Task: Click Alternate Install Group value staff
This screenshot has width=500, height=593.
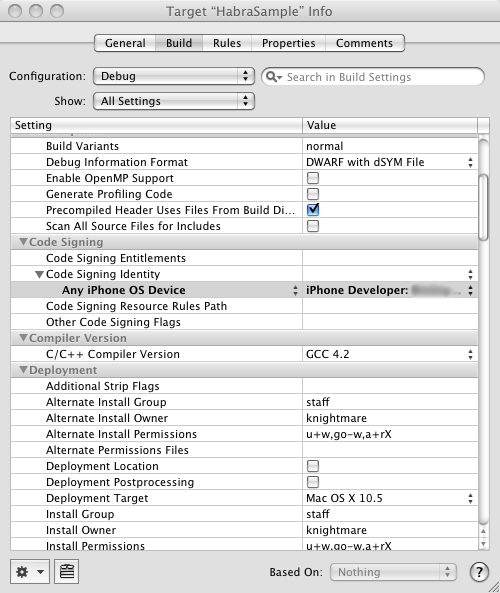Action: 318,402
